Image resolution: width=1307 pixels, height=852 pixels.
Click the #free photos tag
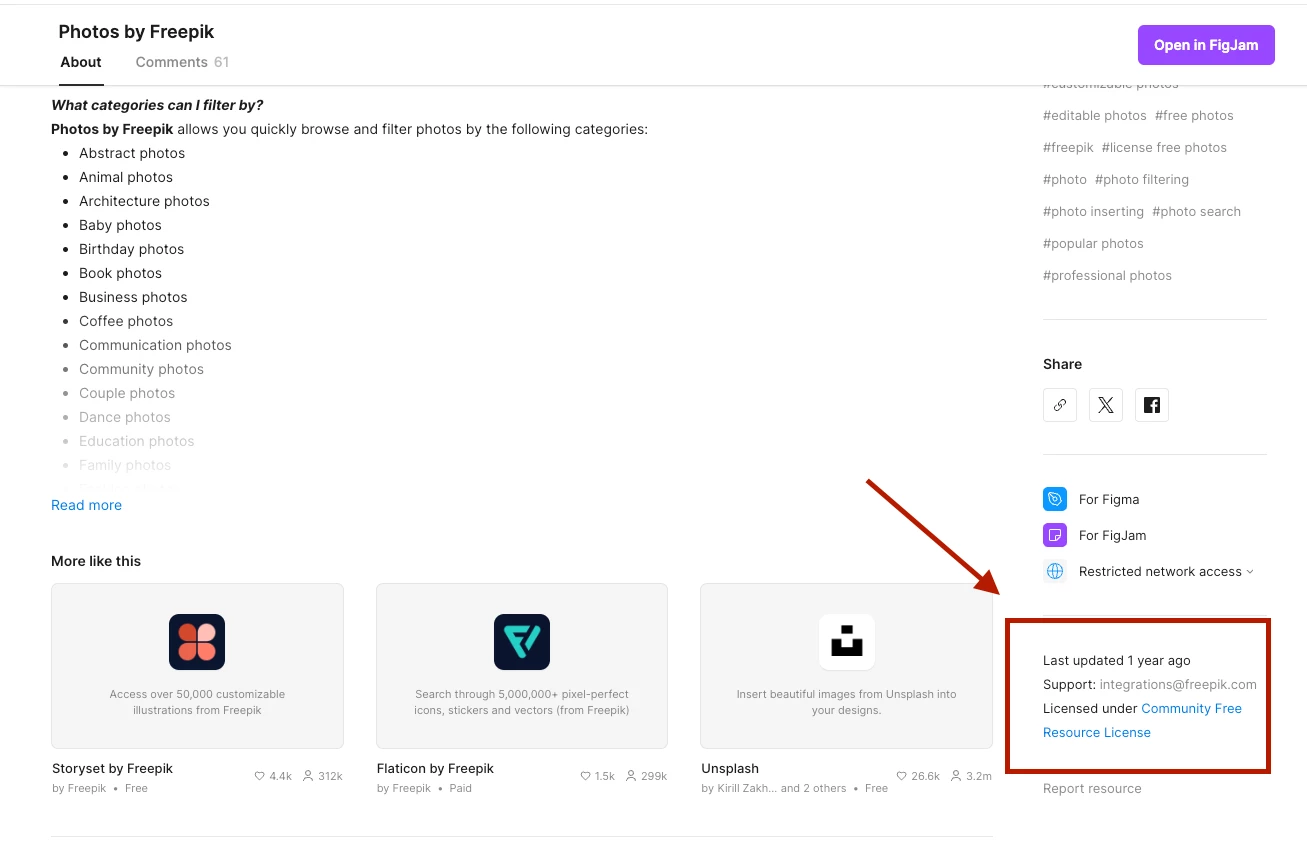(1194, 116)
